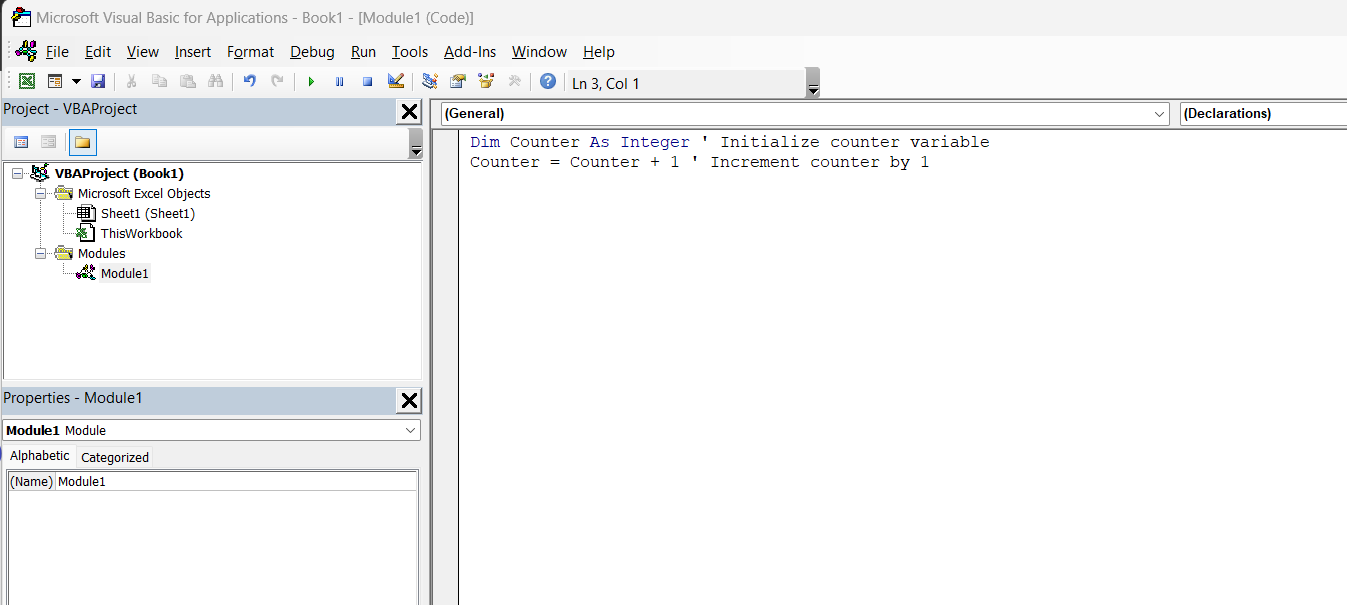
Task: Collapse the VBAProject (Book1) tree node
Action: point(17,173)
